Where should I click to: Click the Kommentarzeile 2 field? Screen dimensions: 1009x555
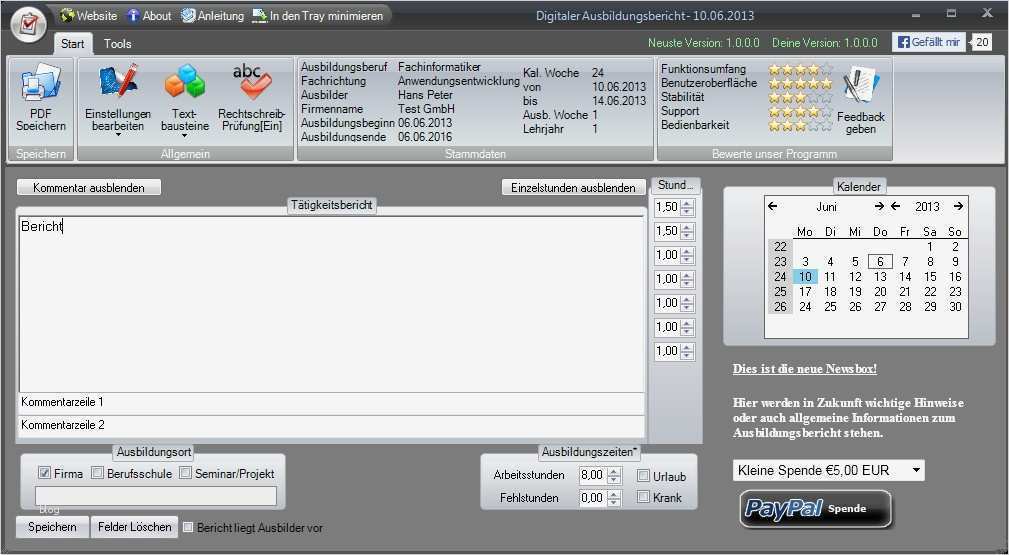click(331, 426)
